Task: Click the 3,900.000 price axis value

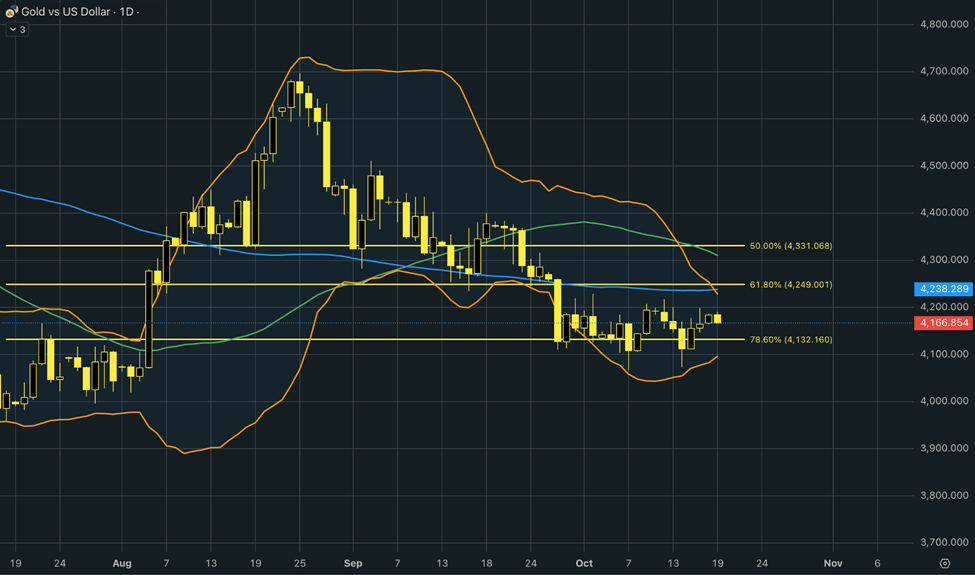Action: tap(944, 448)
